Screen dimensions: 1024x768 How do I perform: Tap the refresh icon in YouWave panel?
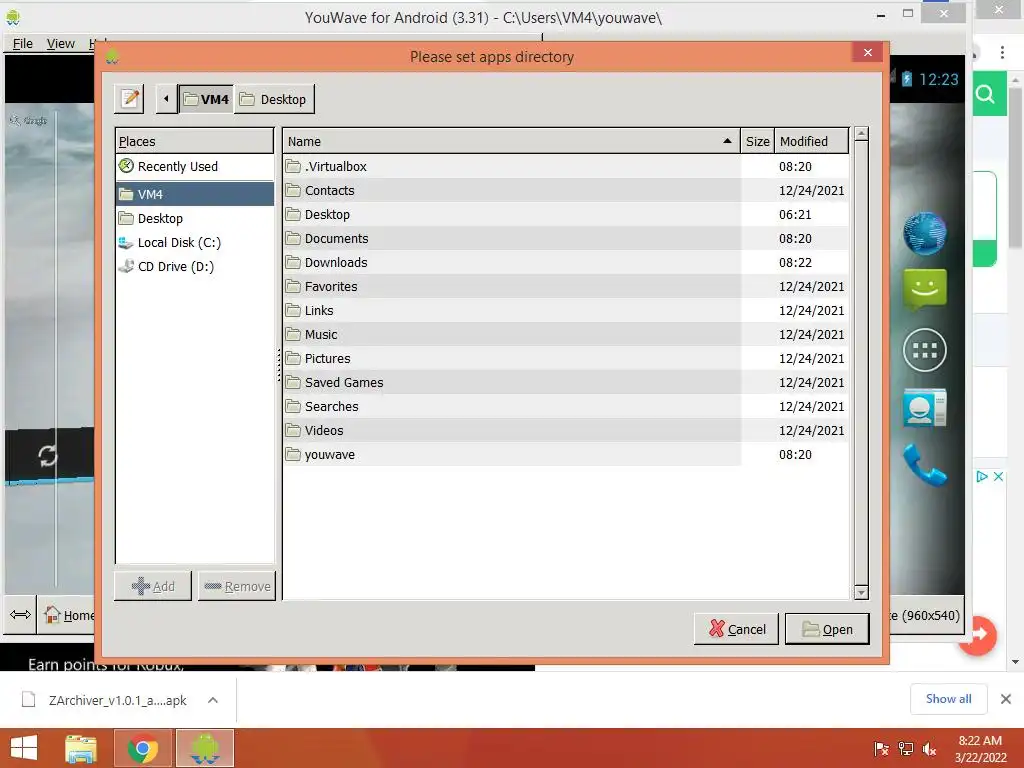(x=48, y=455)
